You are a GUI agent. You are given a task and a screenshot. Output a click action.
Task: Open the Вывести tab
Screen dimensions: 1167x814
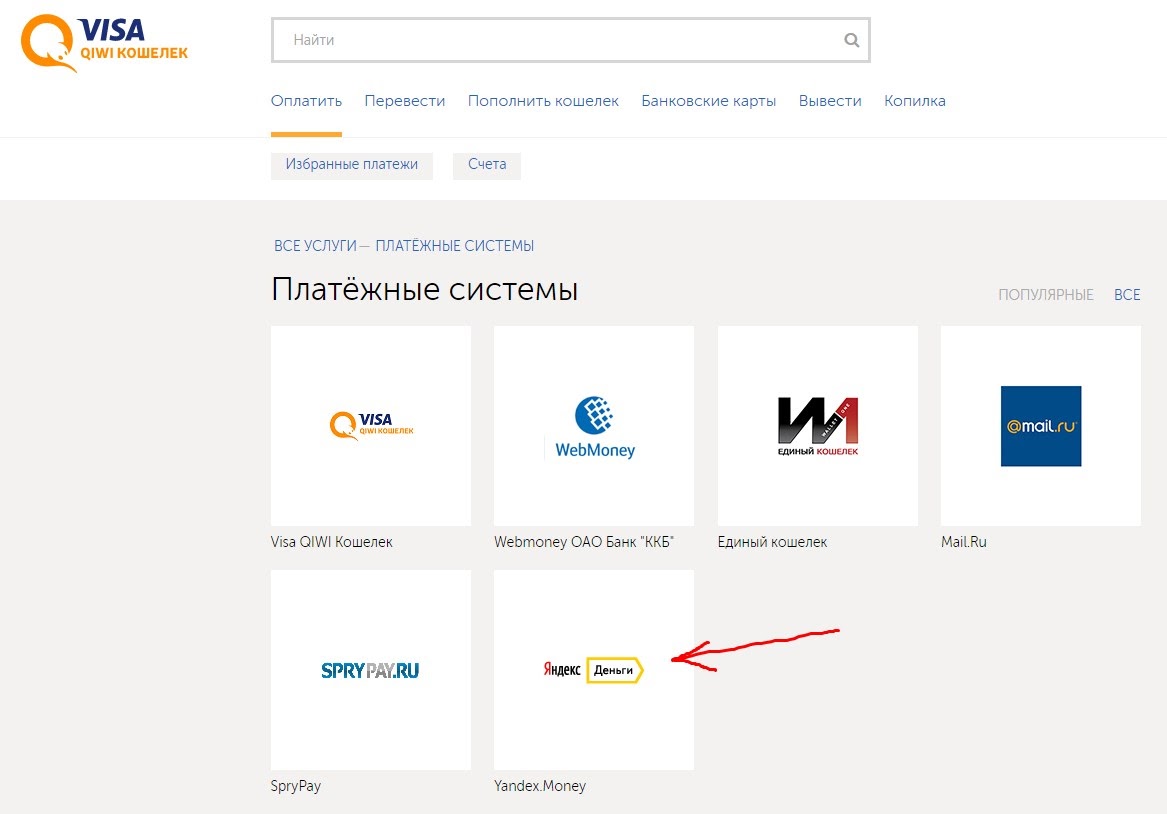830,101
